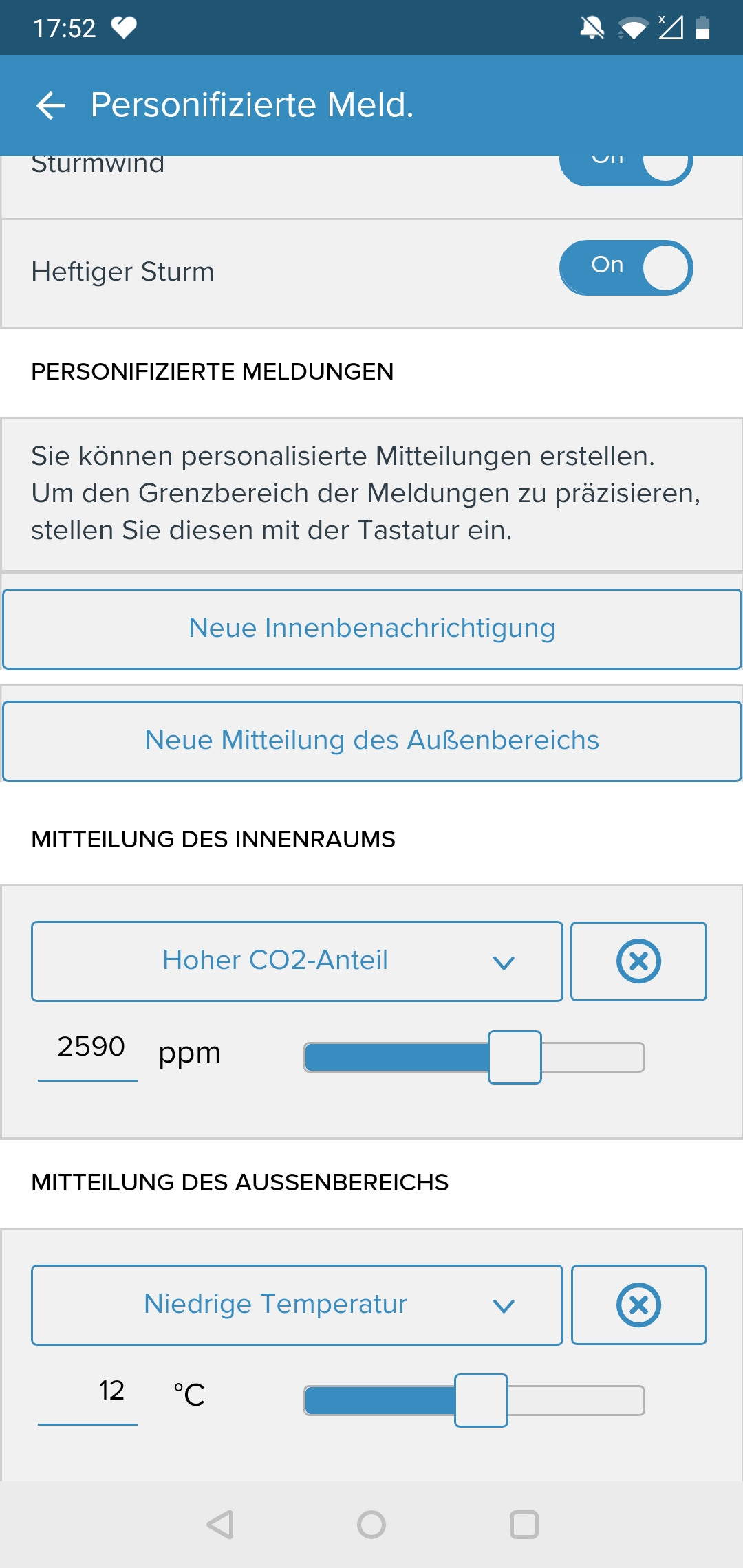Viewport: 743px width, 1568px height.
Task: Tap Neue Innenbenachrichtigung button
Action: pyautogui.click(x=371, y=629)
